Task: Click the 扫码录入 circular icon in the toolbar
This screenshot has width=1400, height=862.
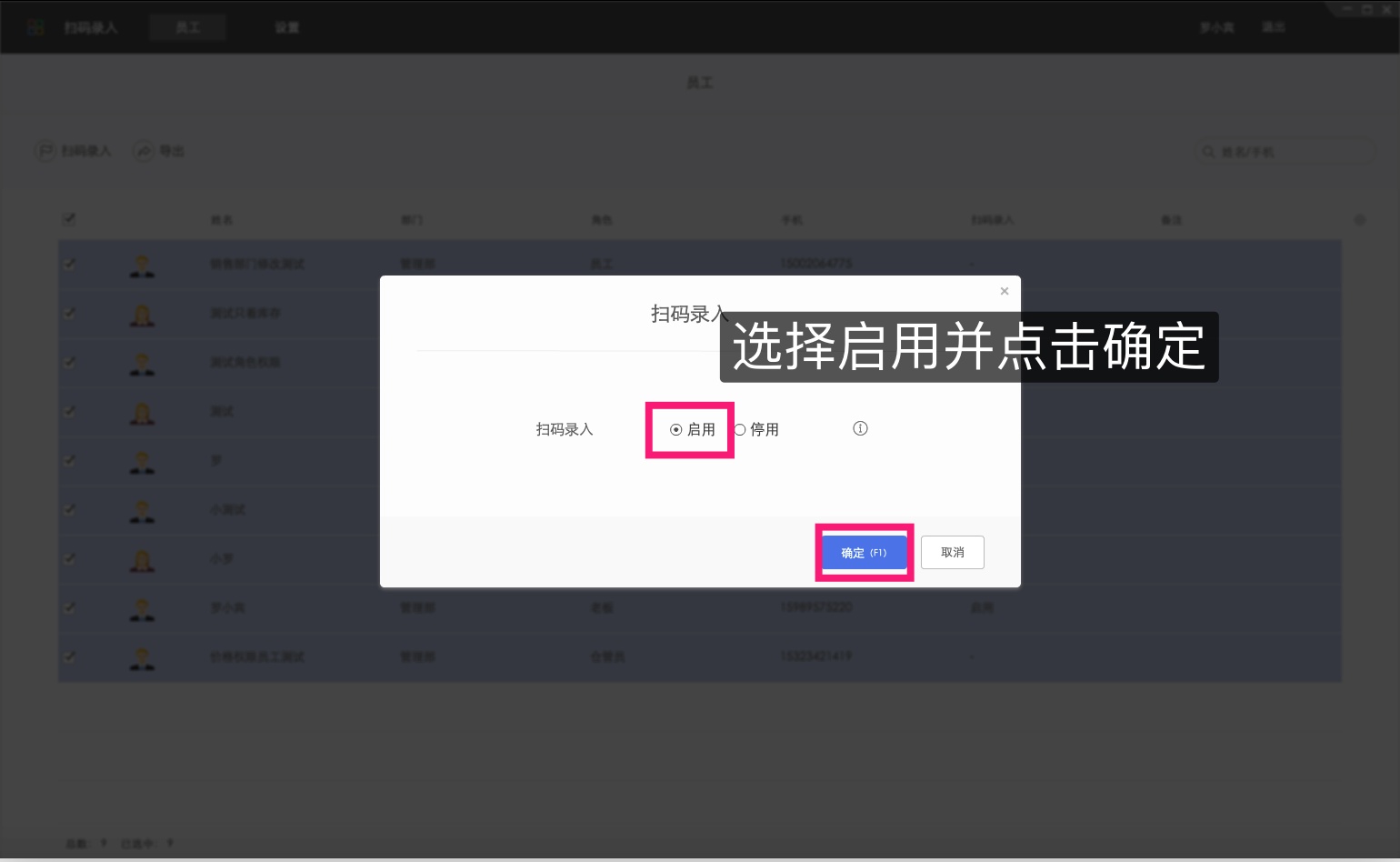Action: pos(45,151)
